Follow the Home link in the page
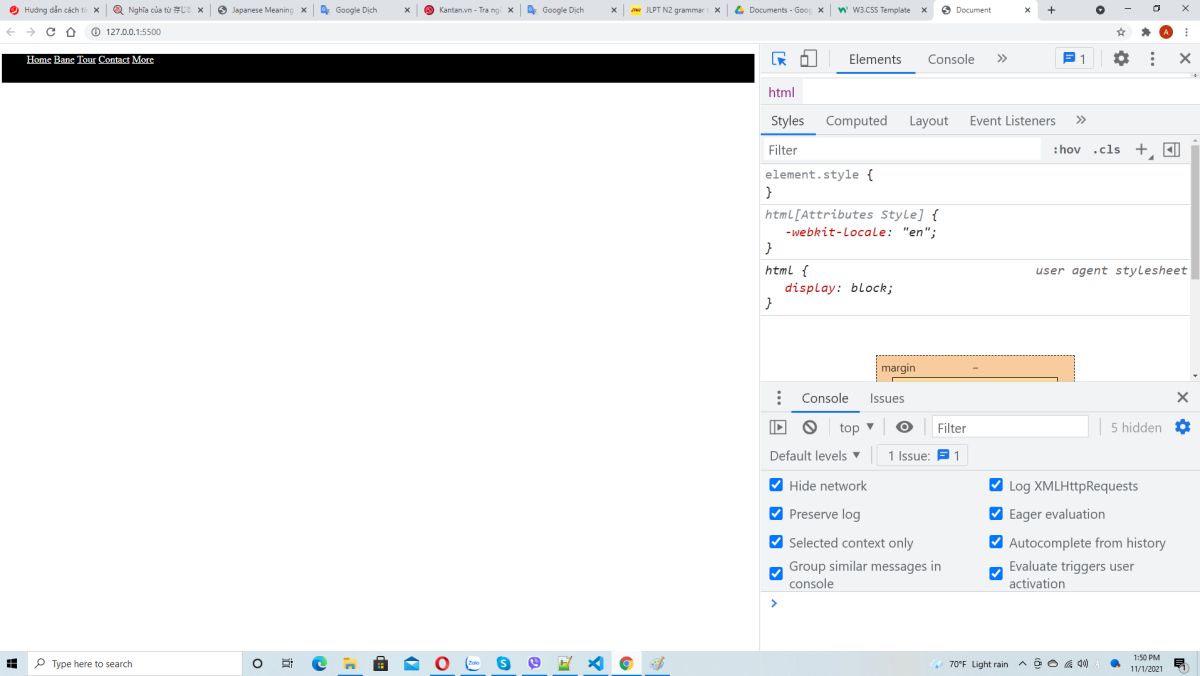The width and height of the screenshot is (1200, 676). pos(39,60)
